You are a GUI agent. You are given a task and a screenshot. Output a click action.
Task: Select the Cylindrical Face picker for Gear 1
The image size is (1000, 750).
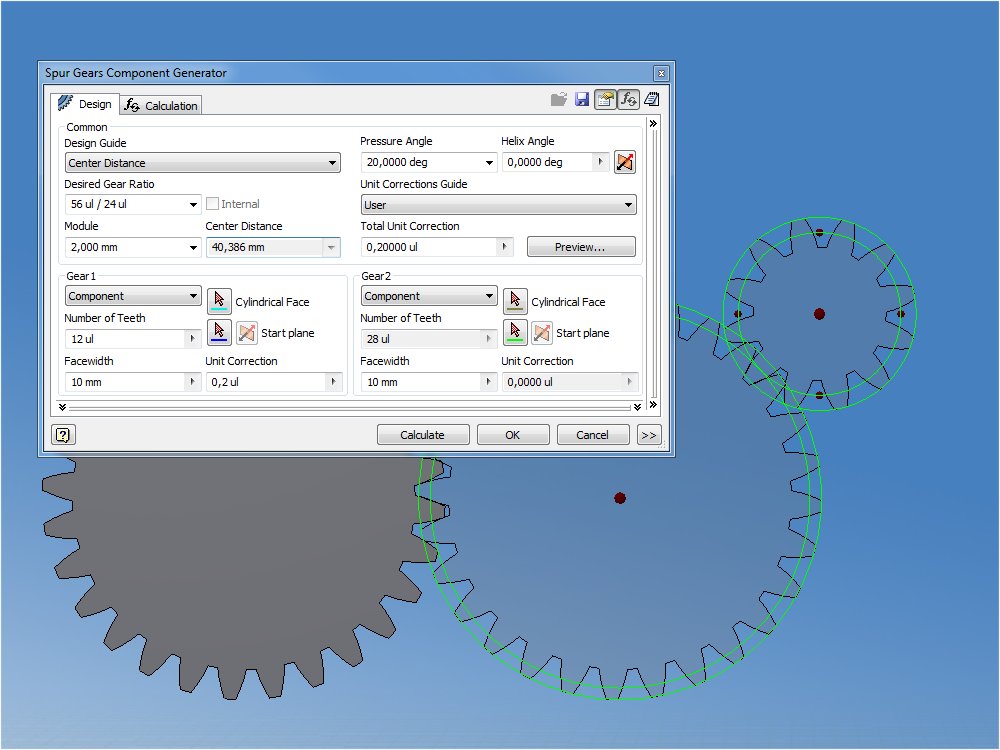tap(219, 300)
